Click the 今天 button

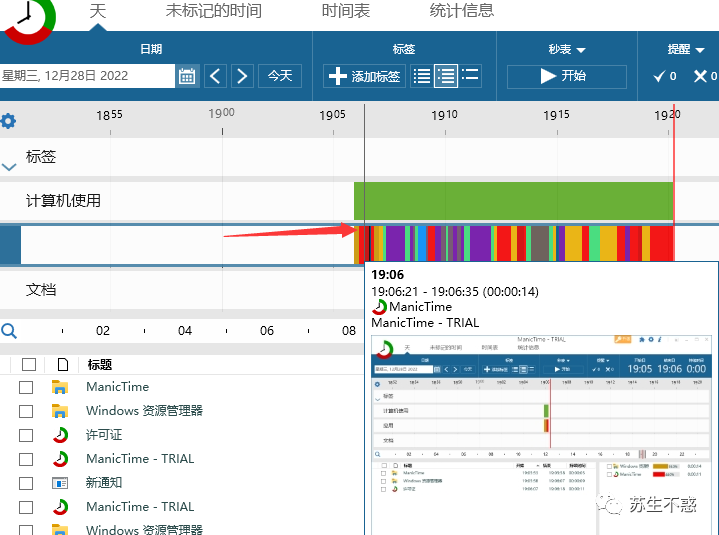pos(280,76)
